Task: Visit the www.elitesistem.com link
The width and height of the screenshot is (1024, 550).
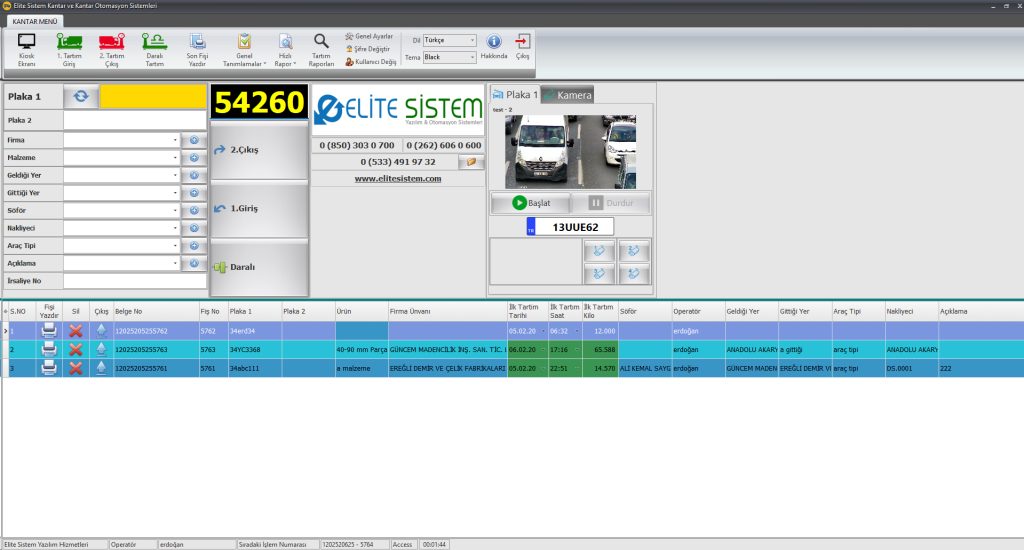Action: (398, 178)
